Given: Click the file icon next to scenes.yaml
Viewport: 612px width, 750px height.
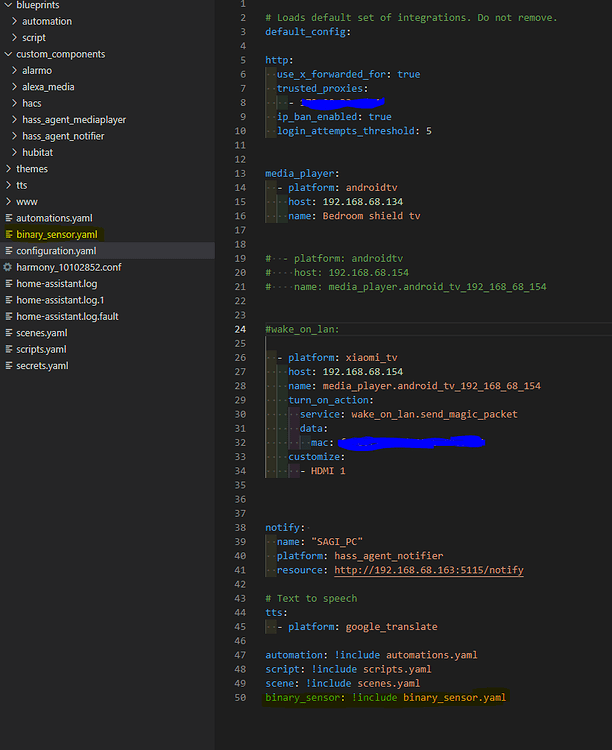Looking at the screenshot, I should coord(9,333).
